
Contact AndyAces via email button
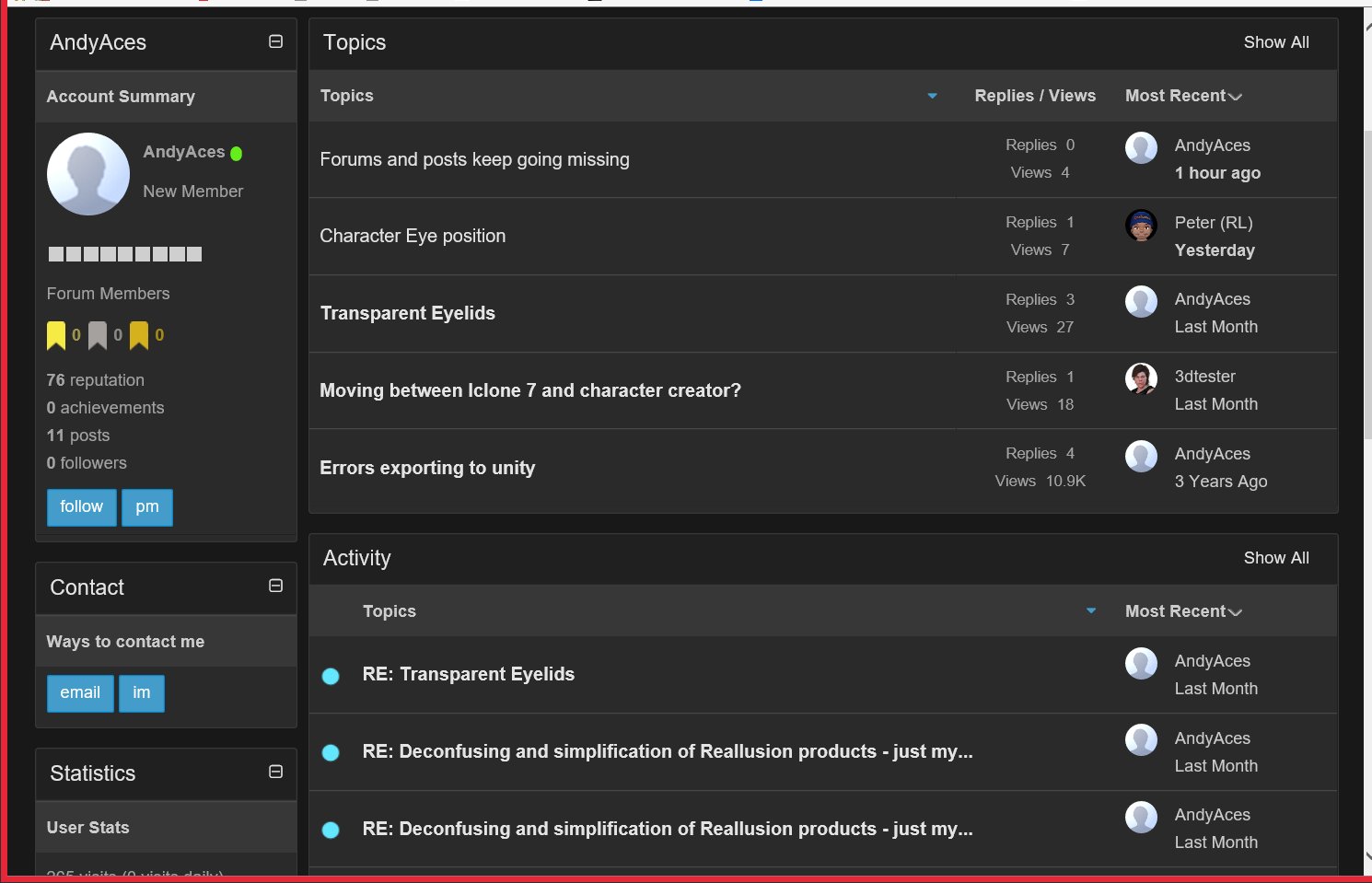[x=80, y=693]
